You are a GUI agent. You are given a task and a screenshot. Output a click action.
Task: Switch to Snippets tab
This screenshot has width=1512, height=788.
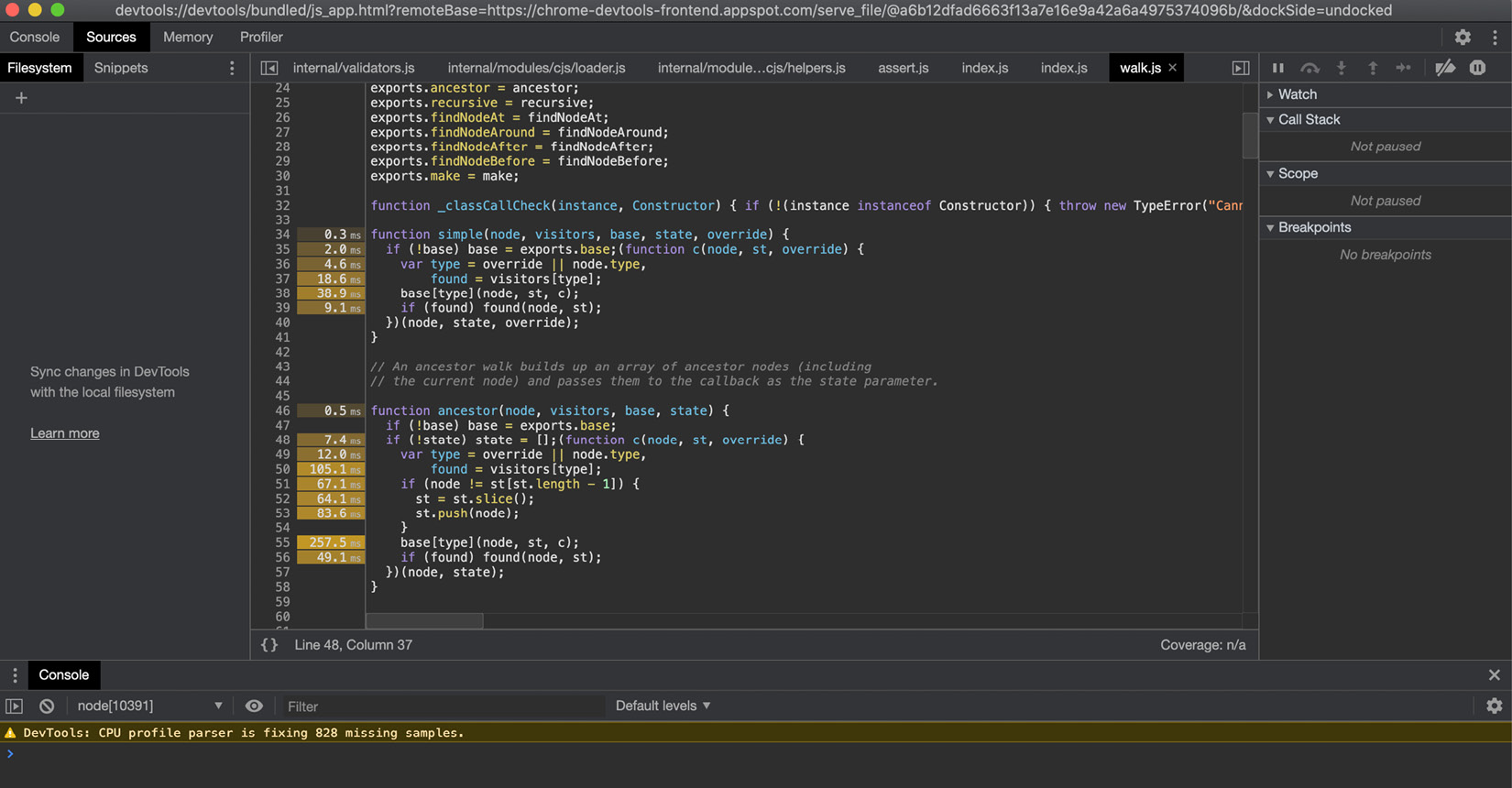pyautogui.click(x=121, y=68)
